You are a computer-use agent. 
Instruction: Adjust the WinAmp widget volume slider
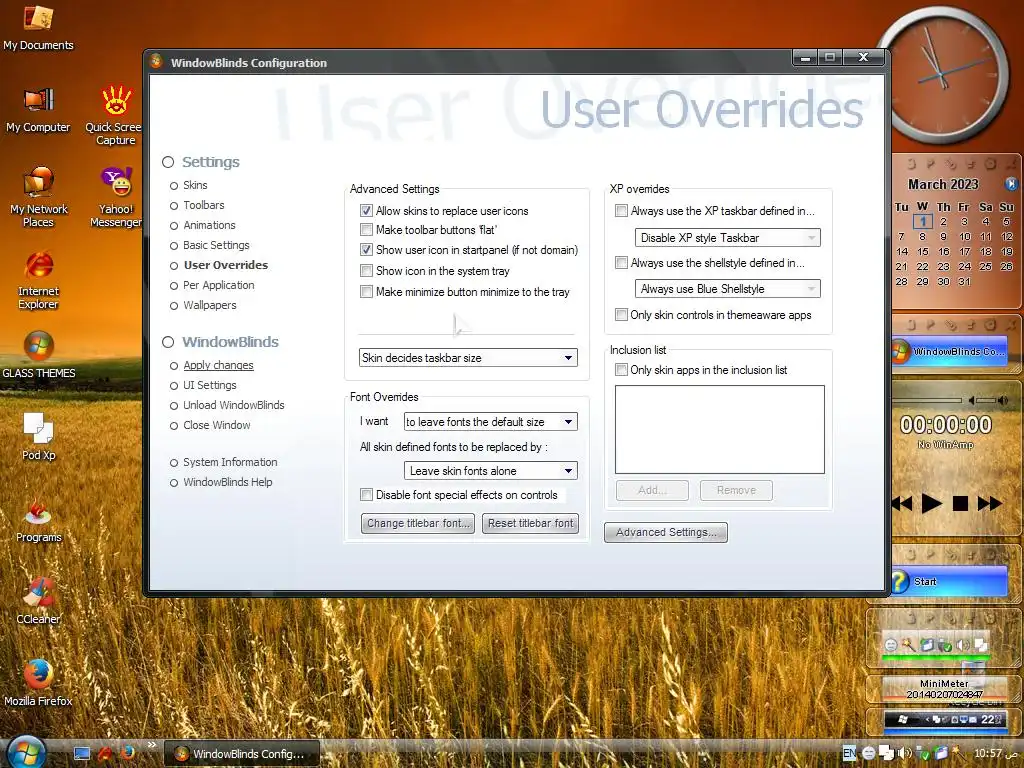(987, 400)
